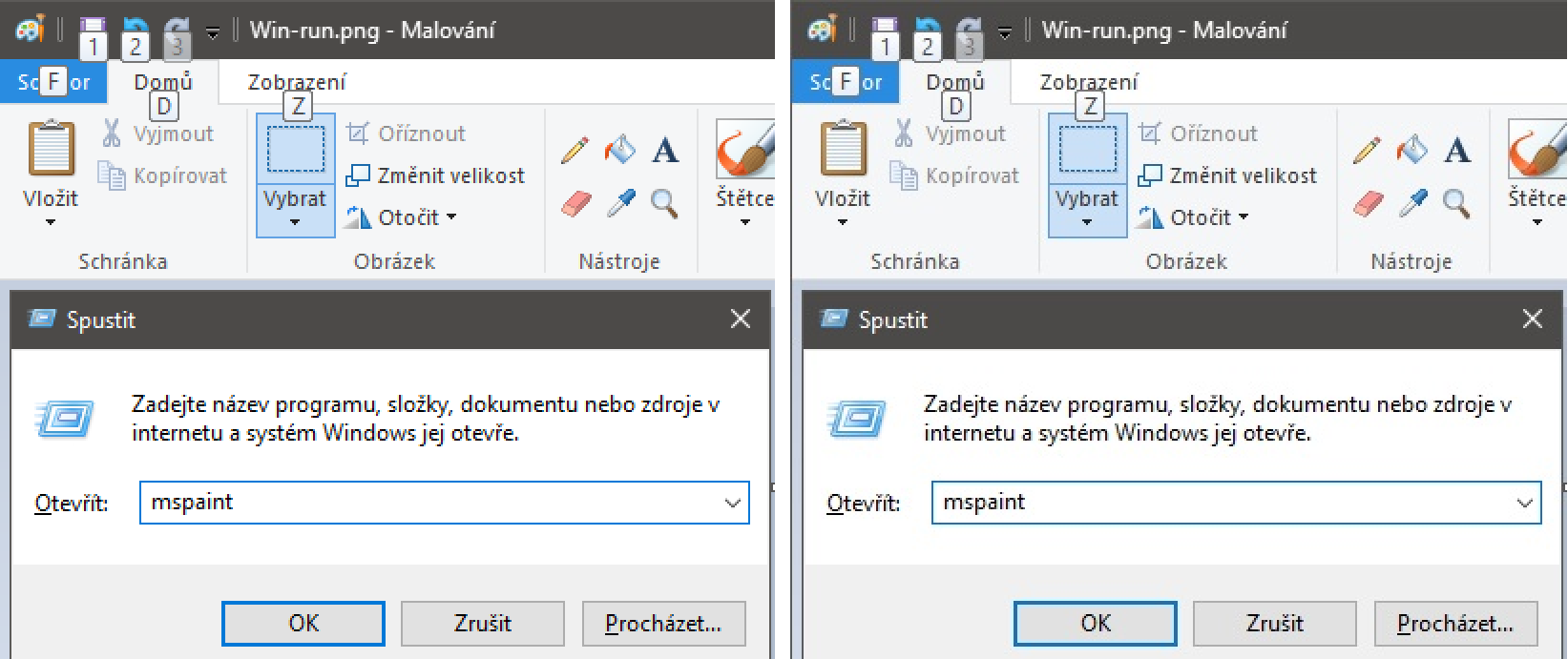Activate Color picker eyedropper in right window
1568x659 pixels.
[x=1413, y=202]
